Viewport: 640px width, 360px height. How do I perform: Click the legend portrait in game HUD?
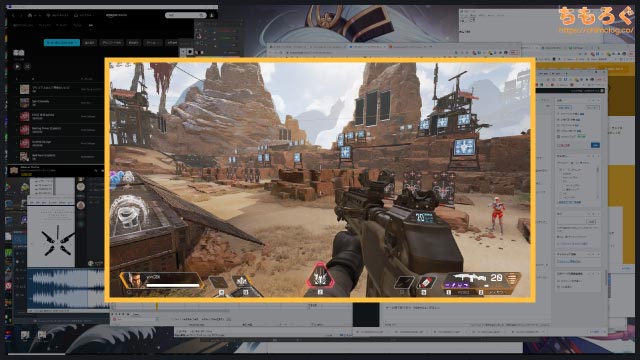[x=135, y=280]
